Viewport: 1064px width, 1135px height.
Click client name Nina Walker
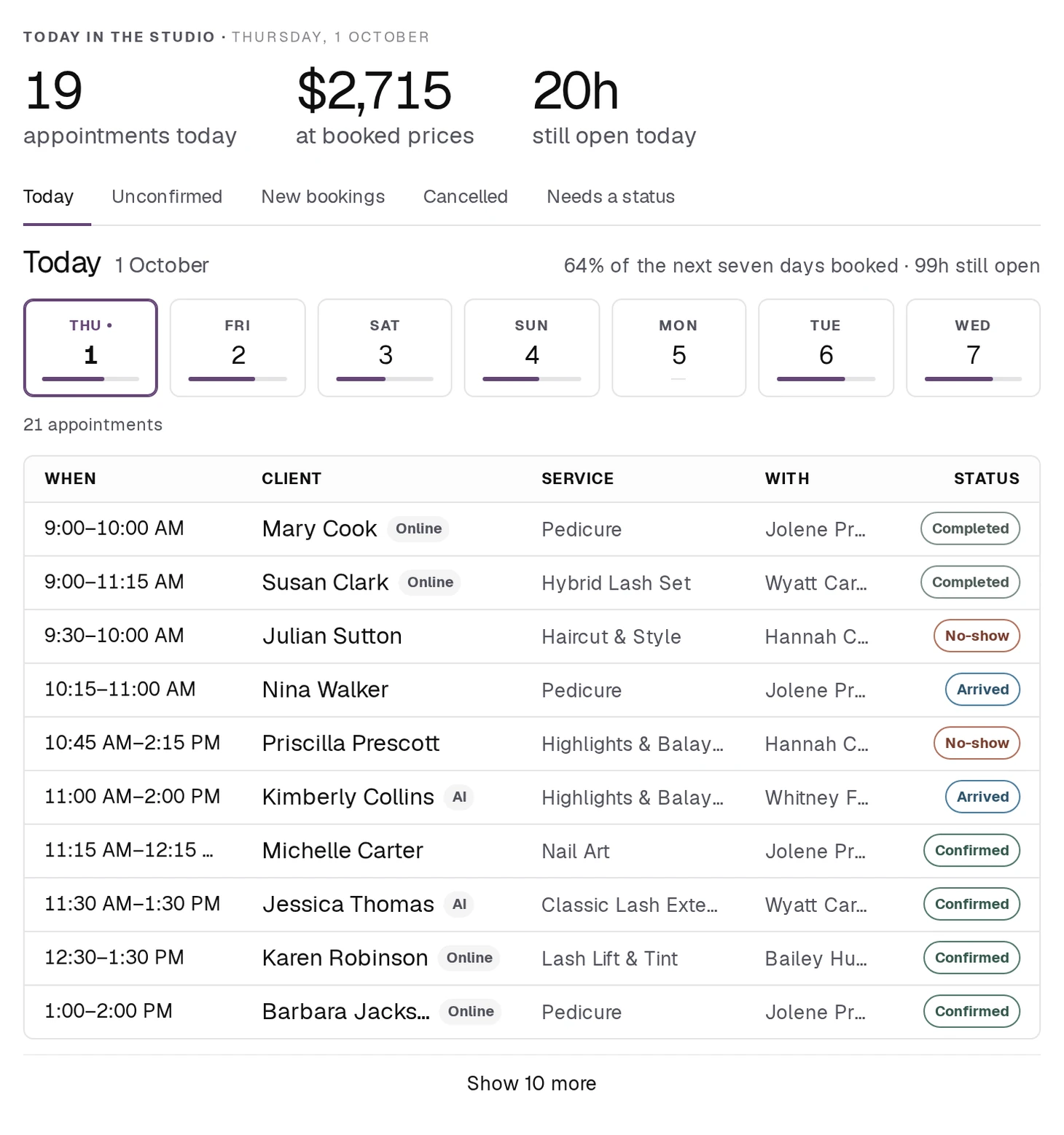325,690
